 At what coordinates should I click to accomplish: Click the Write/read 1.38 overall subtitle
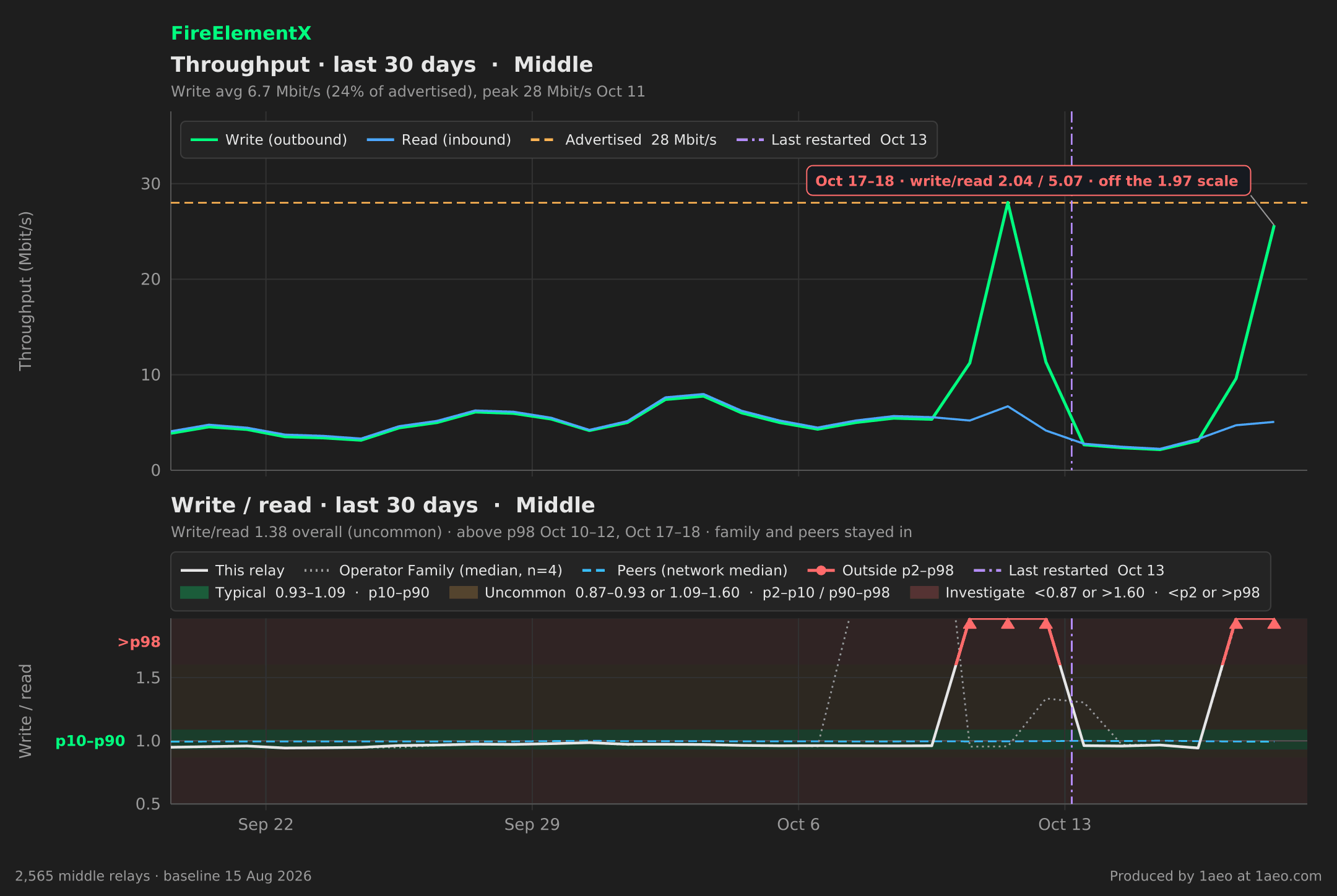[x=542, y=532]
